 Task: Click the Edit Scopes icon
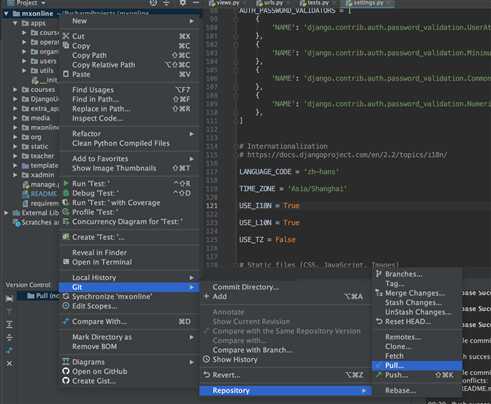pos(66,306)
